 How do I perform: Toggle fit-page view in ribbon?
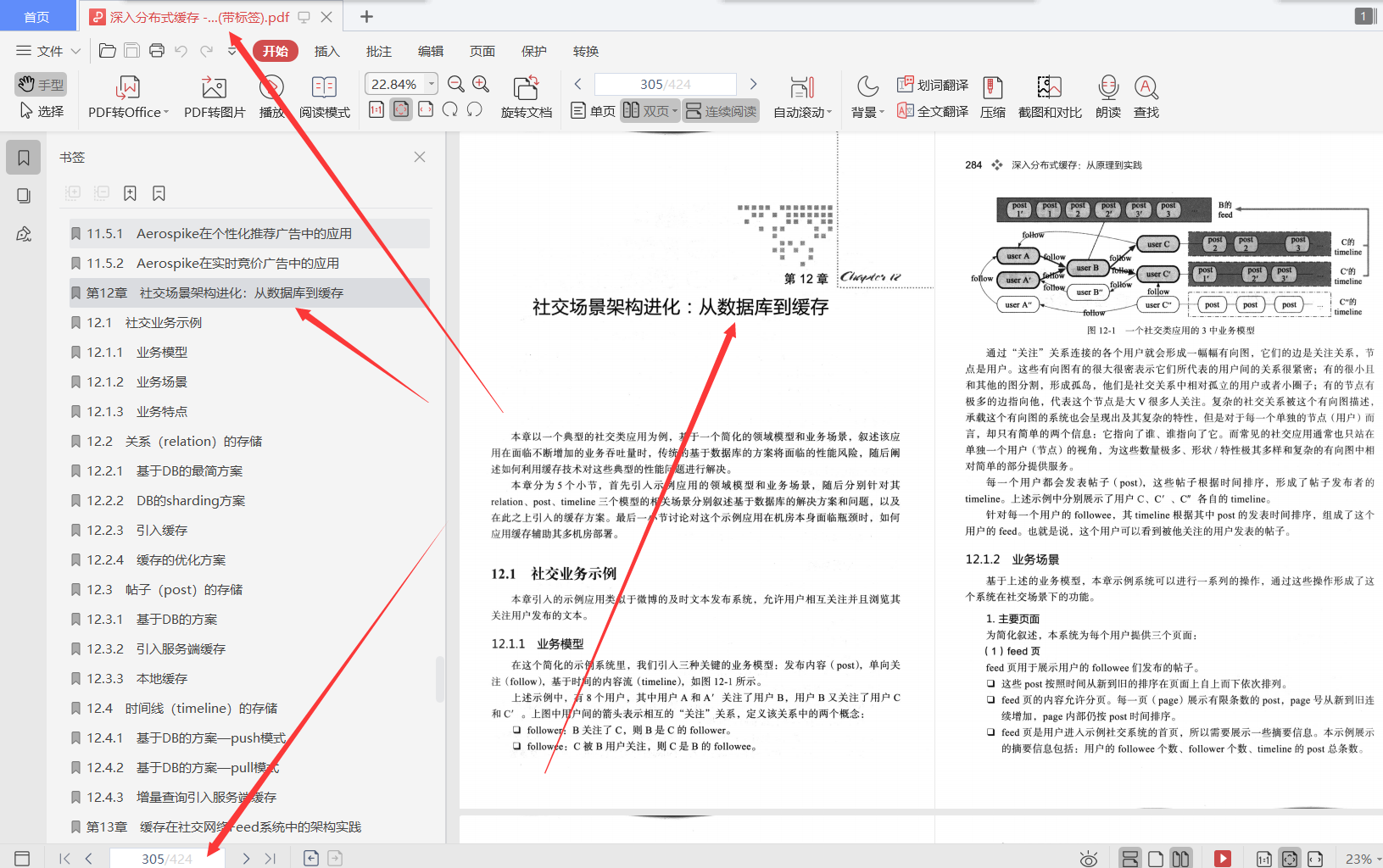pos(401,109)
